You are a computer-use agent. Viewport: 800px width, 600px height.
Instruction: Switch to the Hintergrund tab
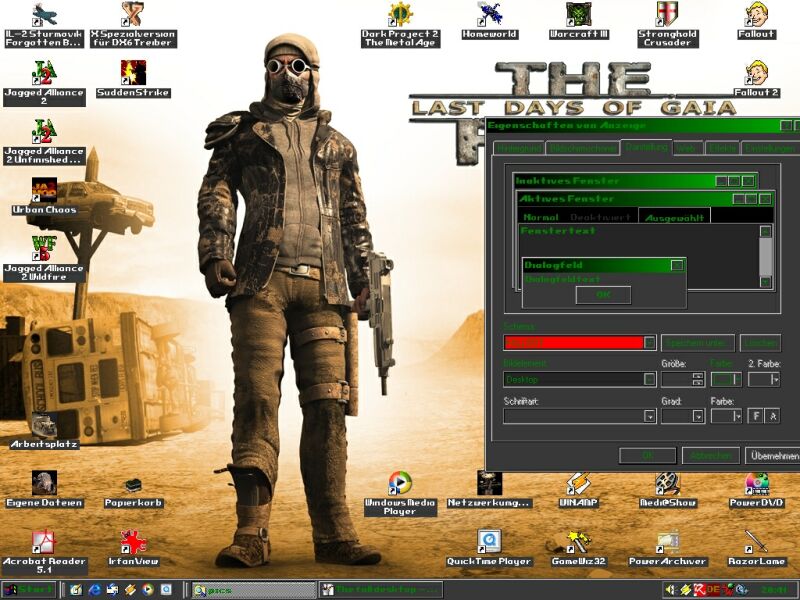click(x=518, y=148)
